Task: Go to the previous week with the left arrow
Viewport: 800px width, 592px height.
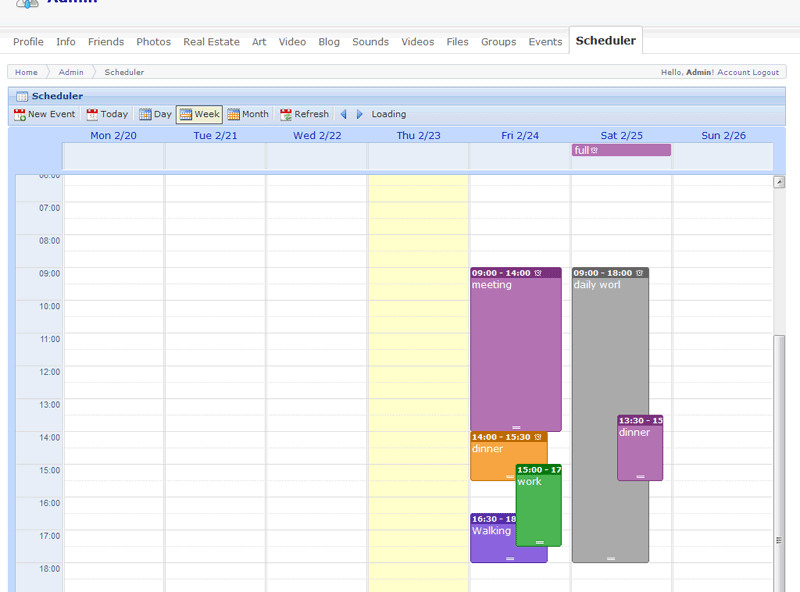Action: point(343,114)
